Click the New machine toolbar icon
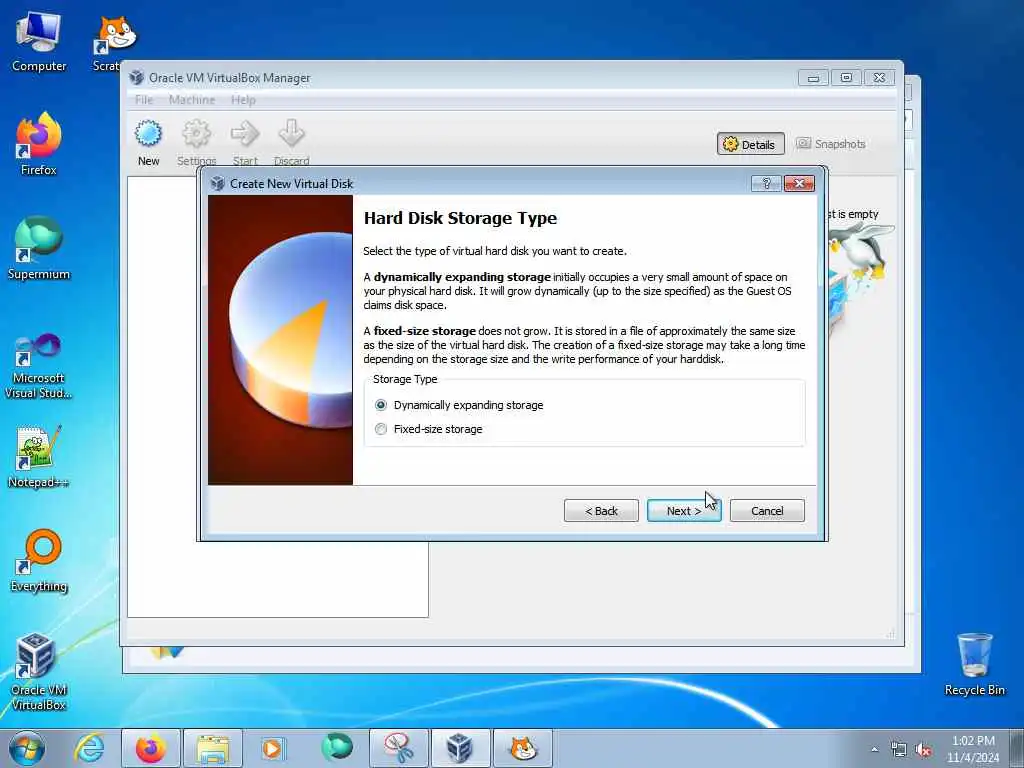Image resolution: width=1024 pixels, height=768 pixels. 148,142
